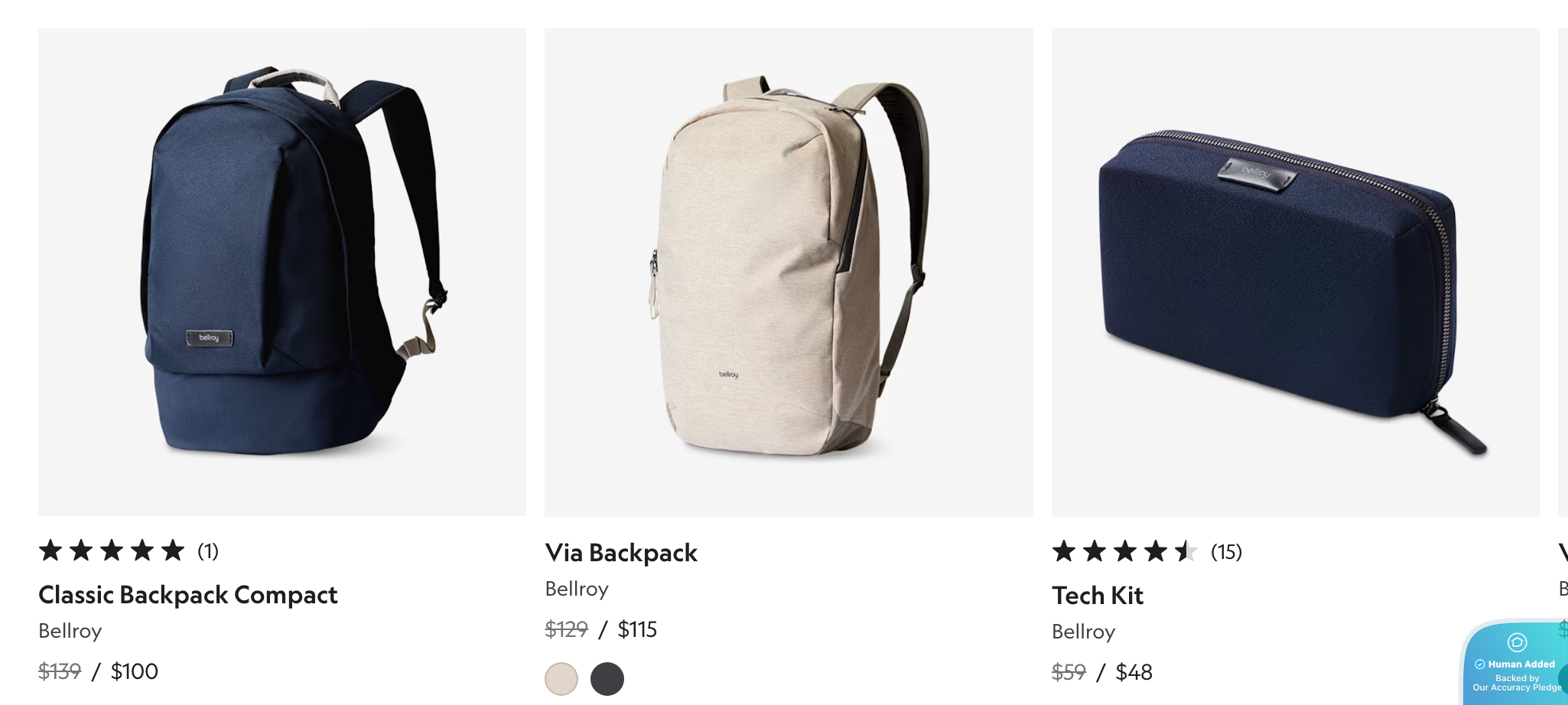Open the Classic Backpack Compact product page

coord(188,595)
